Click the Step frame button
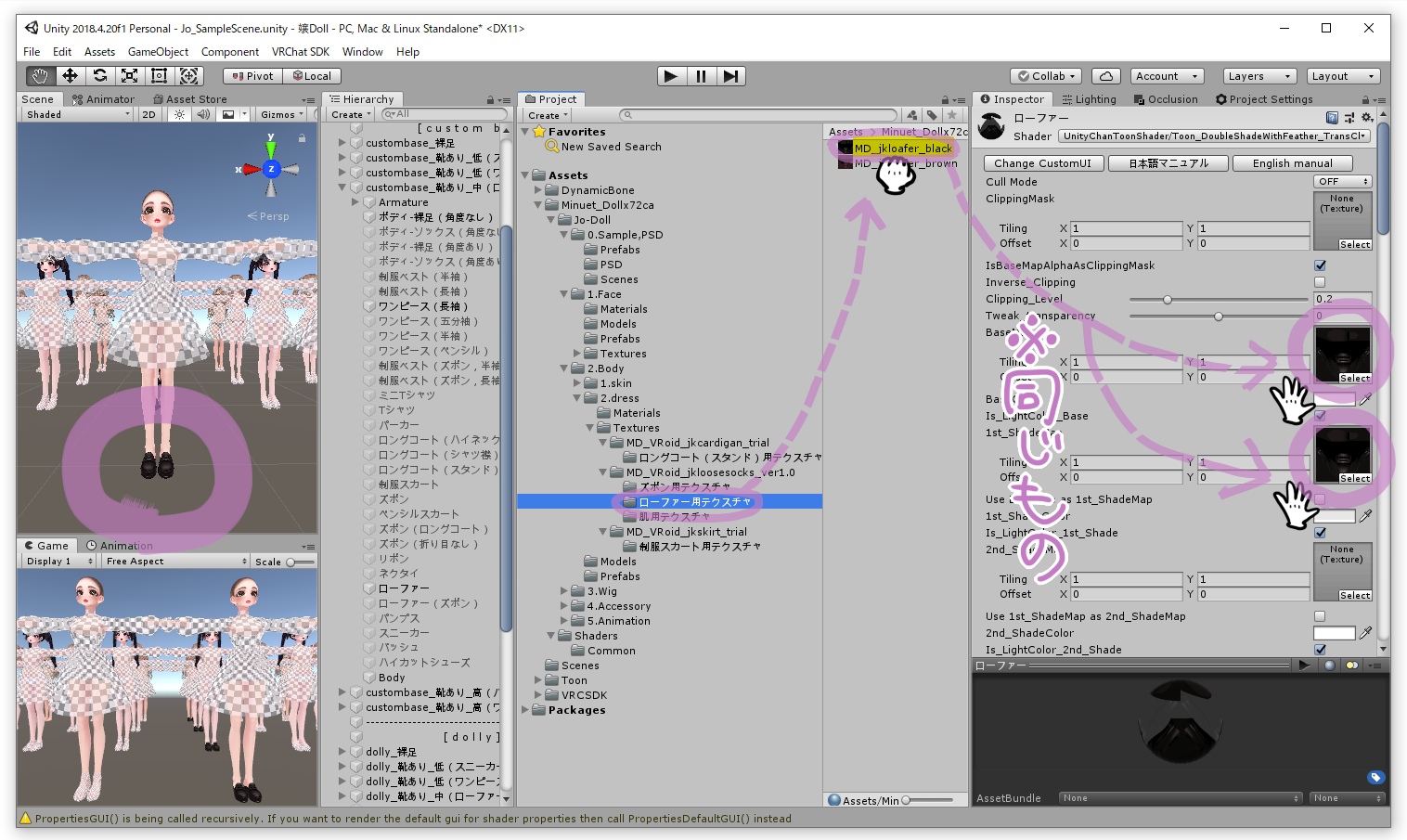Image resolution: width=1407 pixels, height=840 pixels. pyautogui.click(x=731, y=76)
